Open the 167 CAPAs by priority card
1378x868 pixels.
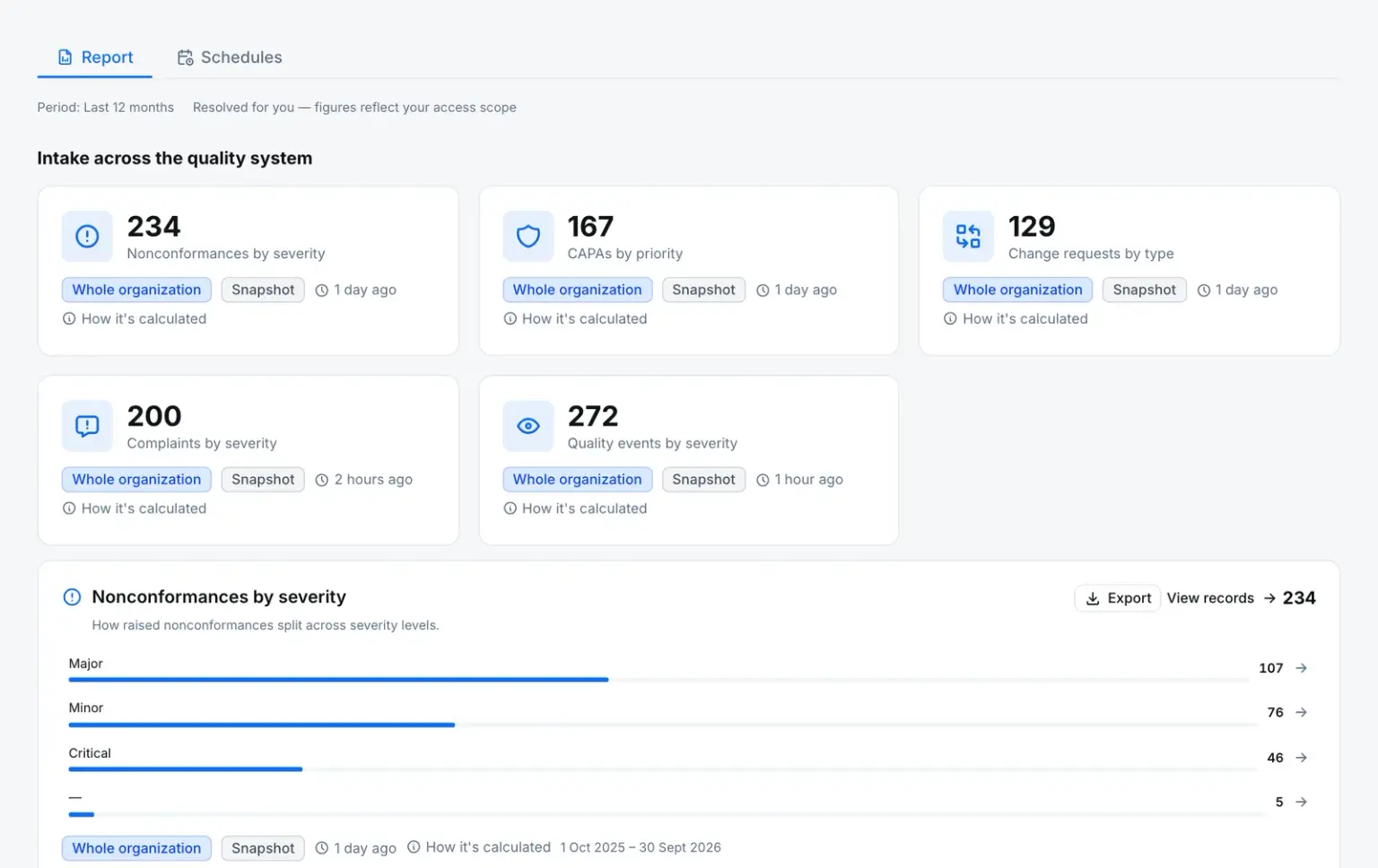[x=689, y=271]
